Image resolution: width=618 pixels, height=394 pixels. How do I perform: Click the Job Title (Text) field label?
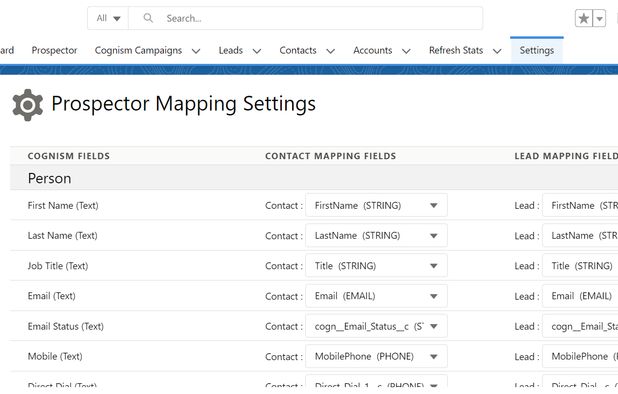(58, 266)
